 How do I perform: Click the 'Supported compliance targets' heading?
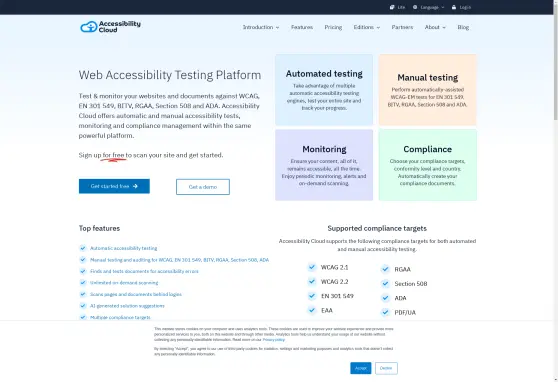pyautogui.click(x=377, y=228)
